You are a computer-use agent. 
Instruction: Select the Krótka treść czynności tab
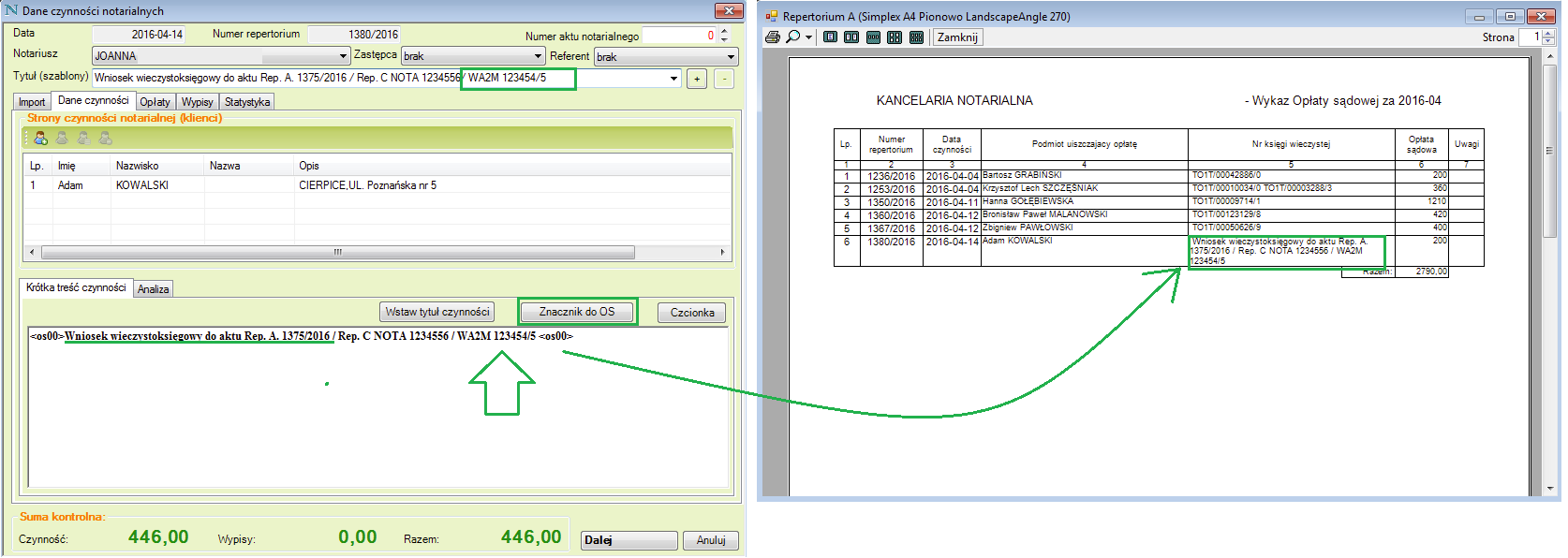click(76, 288)
